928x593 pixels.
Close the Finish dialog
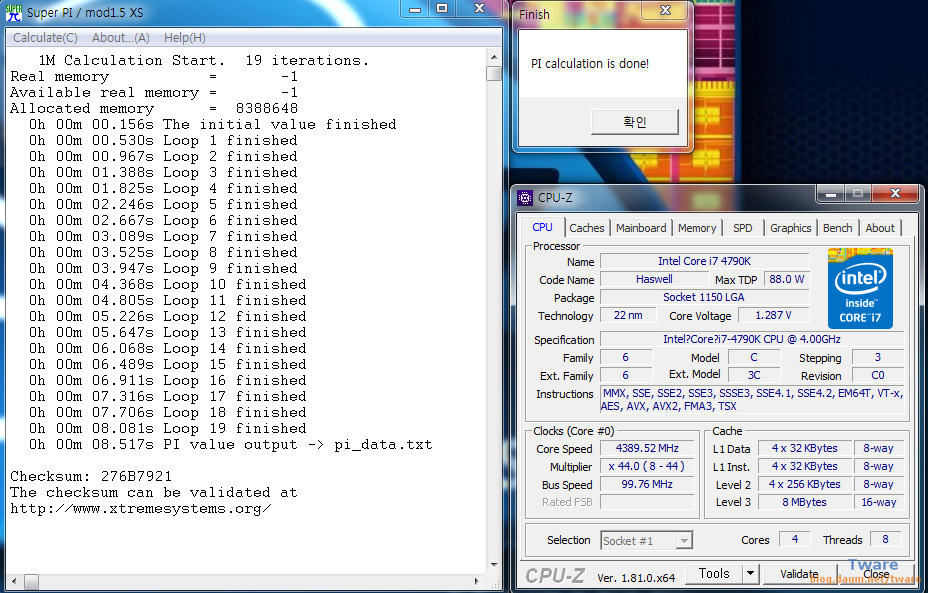tap(665, 10)
